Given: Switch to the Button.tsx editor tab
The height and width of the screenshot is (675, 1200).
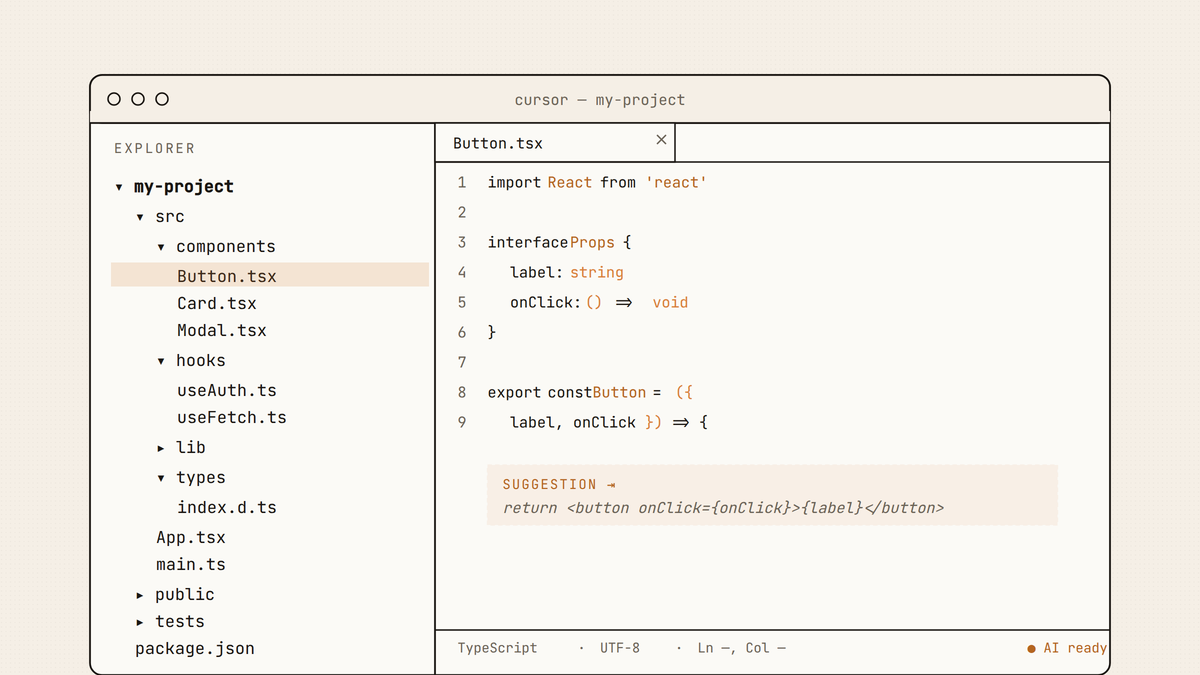Looking at the screenshot, I should point(555,143).
